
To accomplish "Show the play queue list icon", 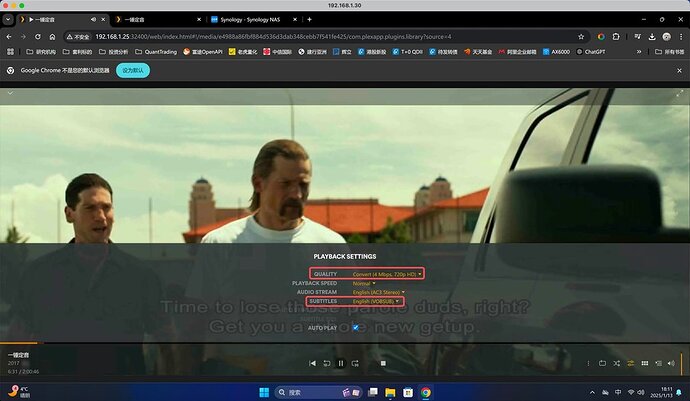I will (659, 363).
